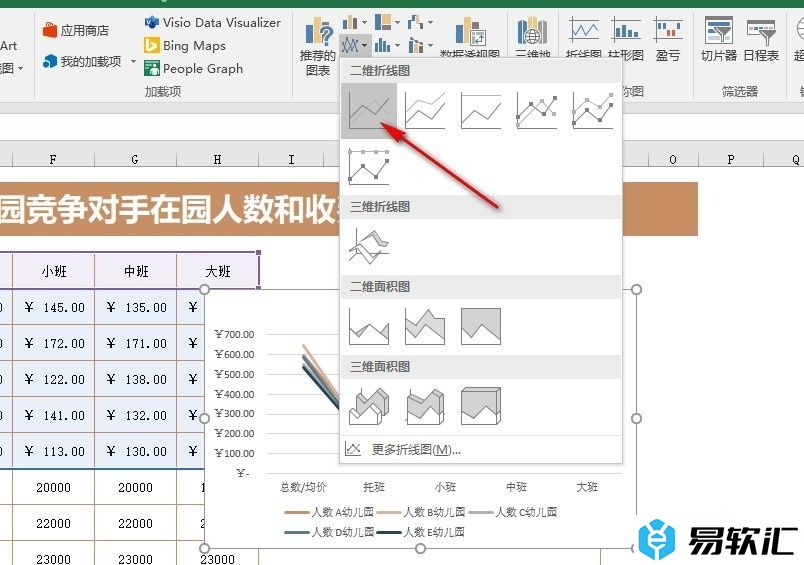This screenshot has height=565, width=804.
Task: Insert a 盈亏 win/loss sparkline
Action: (x=668, y=38)
